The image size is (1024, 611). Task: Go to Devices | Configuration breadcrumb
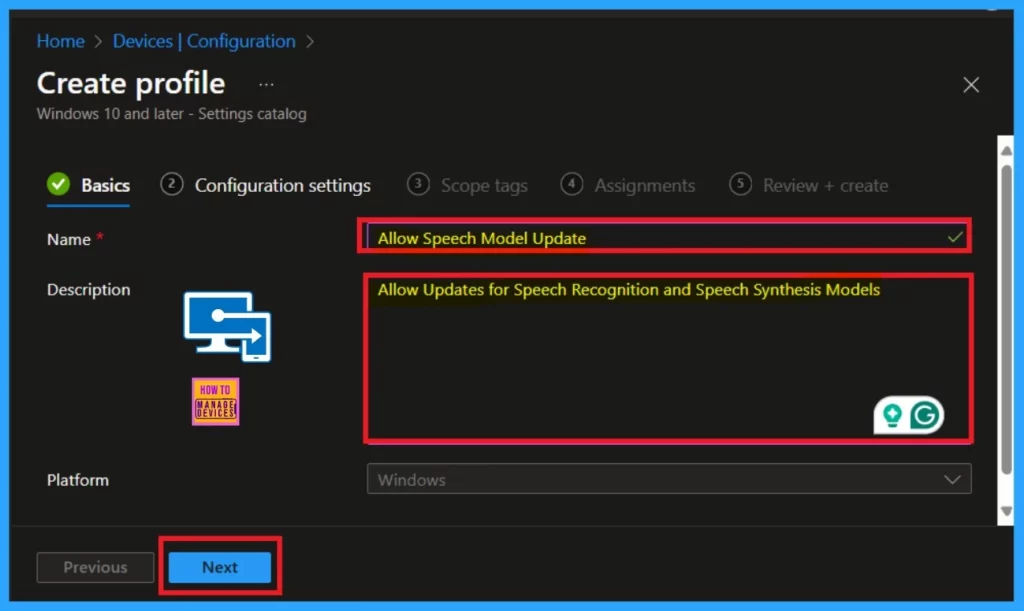204,41
